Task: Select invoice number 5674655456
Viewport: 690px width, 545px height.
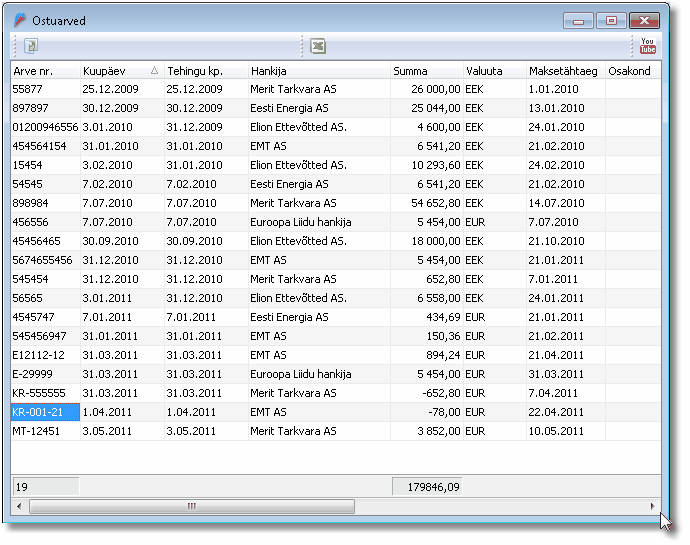Action: (x=45, y=260)
